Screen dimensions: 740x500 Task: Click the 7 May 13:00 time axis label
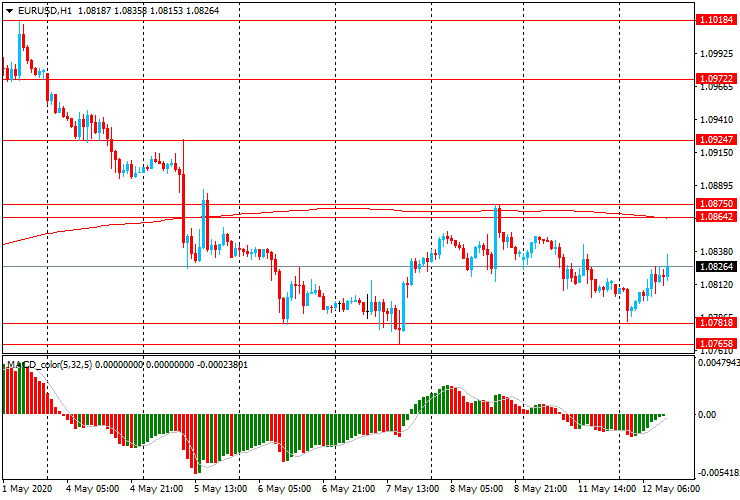pyautogui.click(x=412, y=488)
